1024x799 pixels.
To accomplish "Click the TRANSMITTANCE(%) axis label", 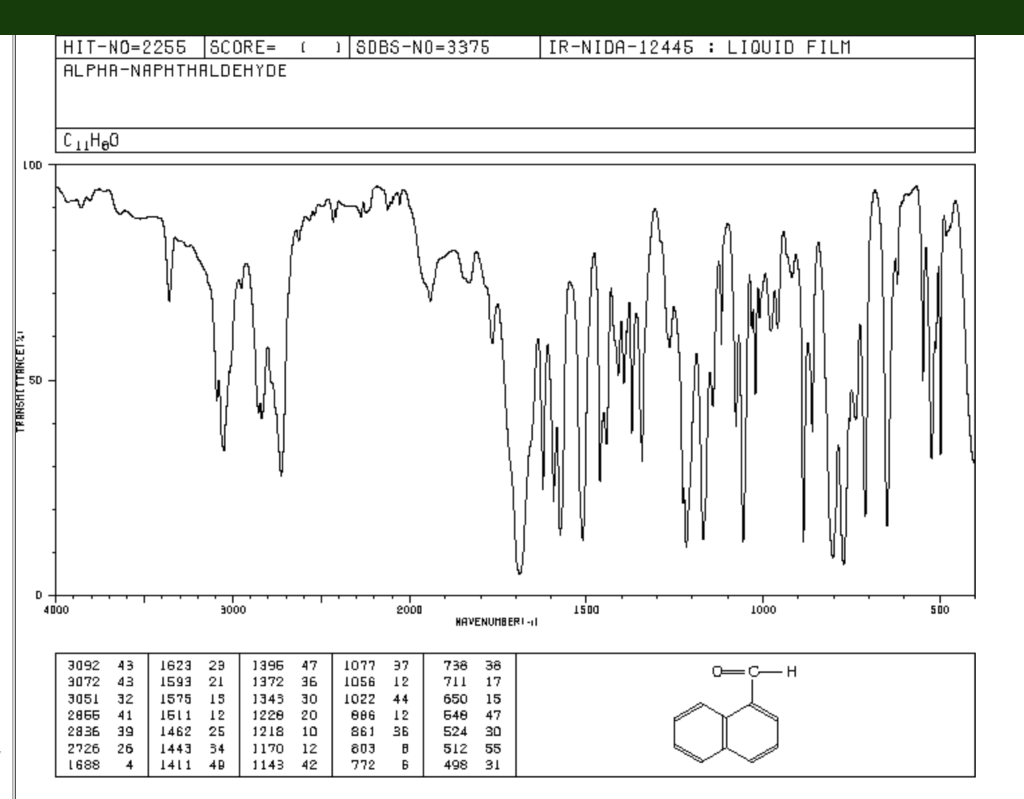I will point(21,380).
